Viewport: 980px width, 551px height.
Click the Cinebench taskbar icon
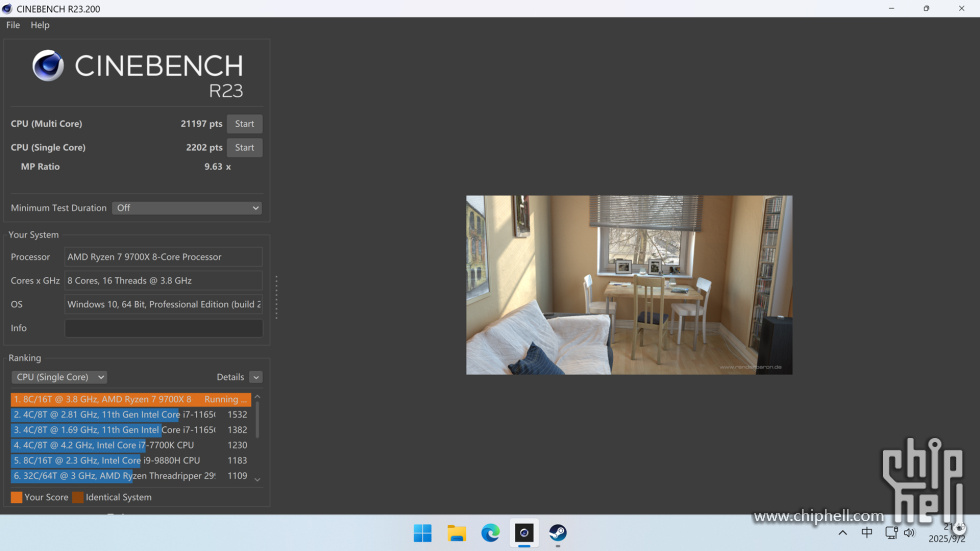[x=524, y=533]
